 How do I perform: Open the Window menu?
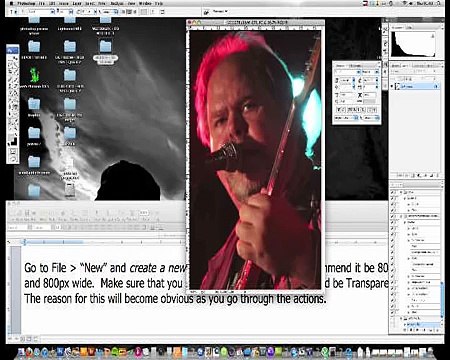point(145,3)
